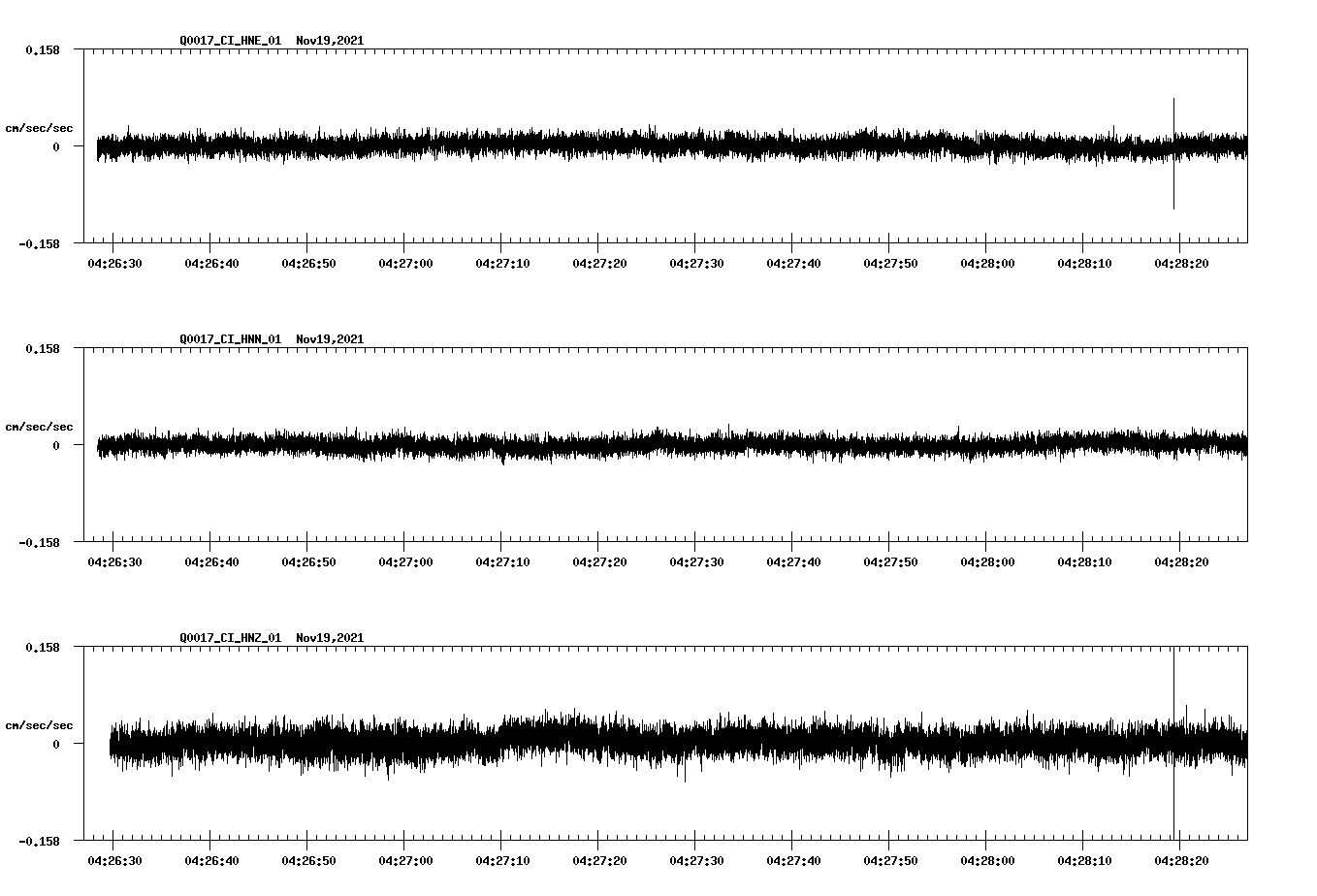Click the cm/sec/sec unit label of HNN plot
Screen dimensions: 1317x896
39,427
